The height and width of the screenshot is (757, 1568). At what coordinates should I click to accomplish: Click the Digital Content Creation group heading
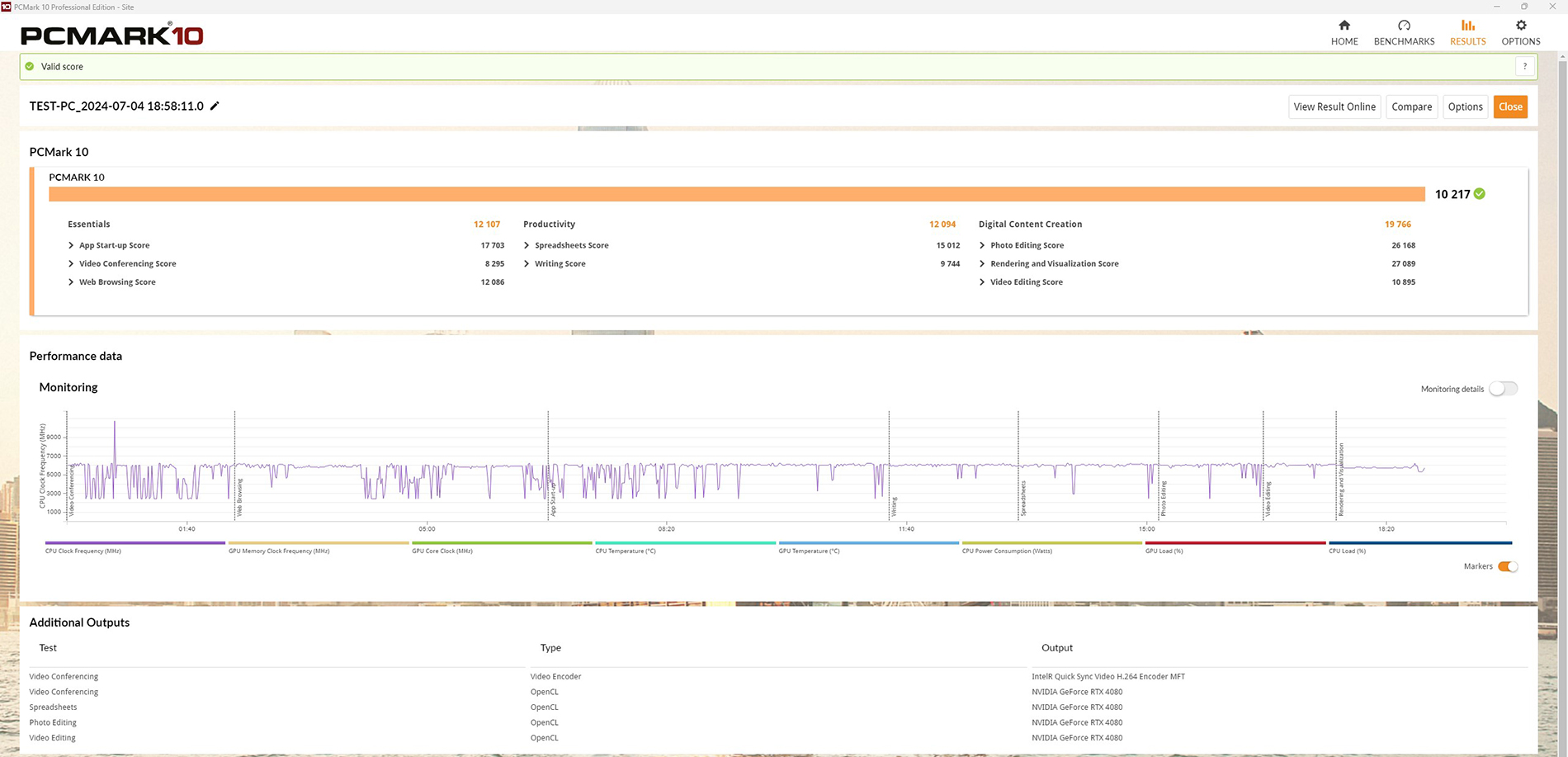1030,225
